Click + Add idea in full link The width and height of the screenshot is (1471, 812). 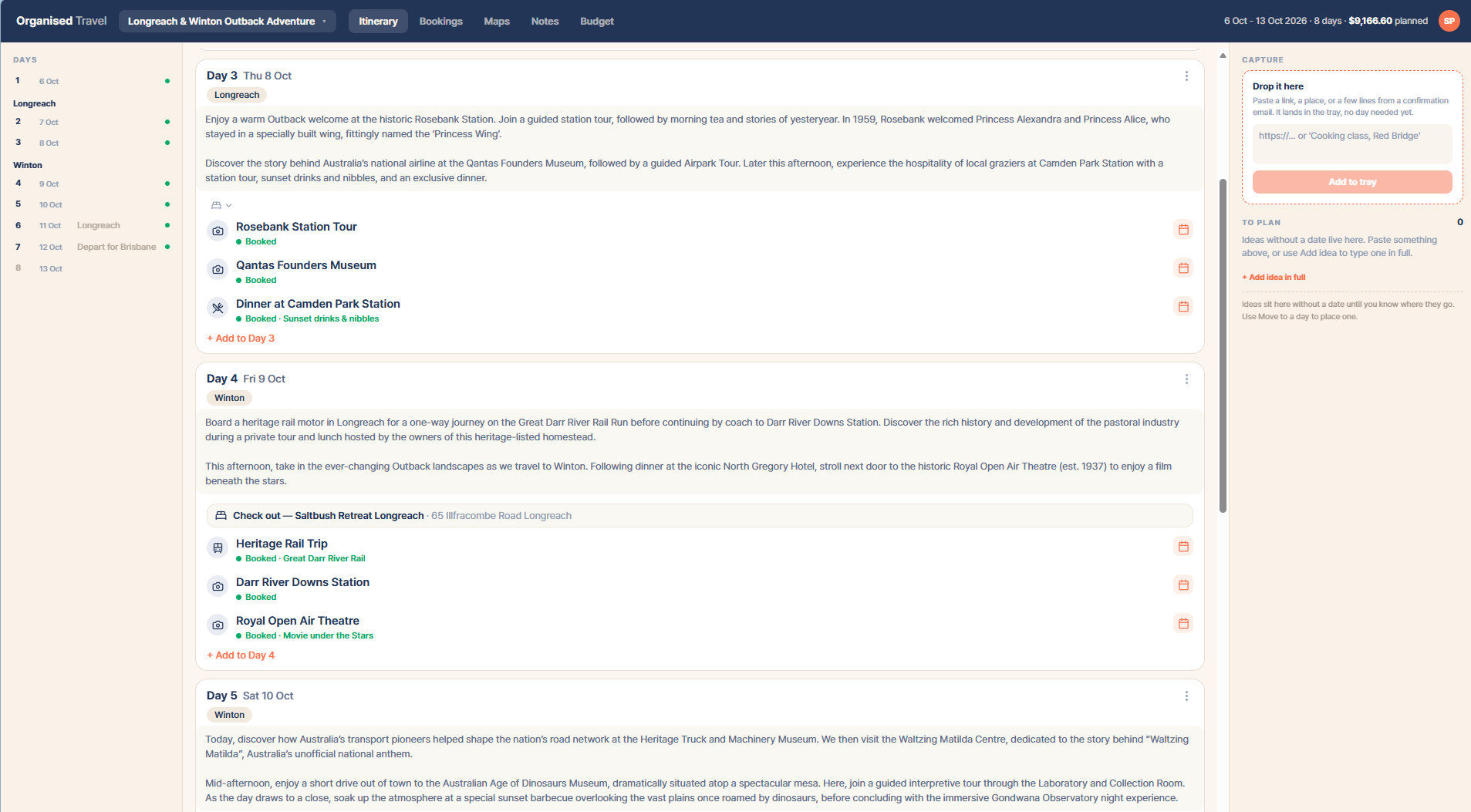1274,278
